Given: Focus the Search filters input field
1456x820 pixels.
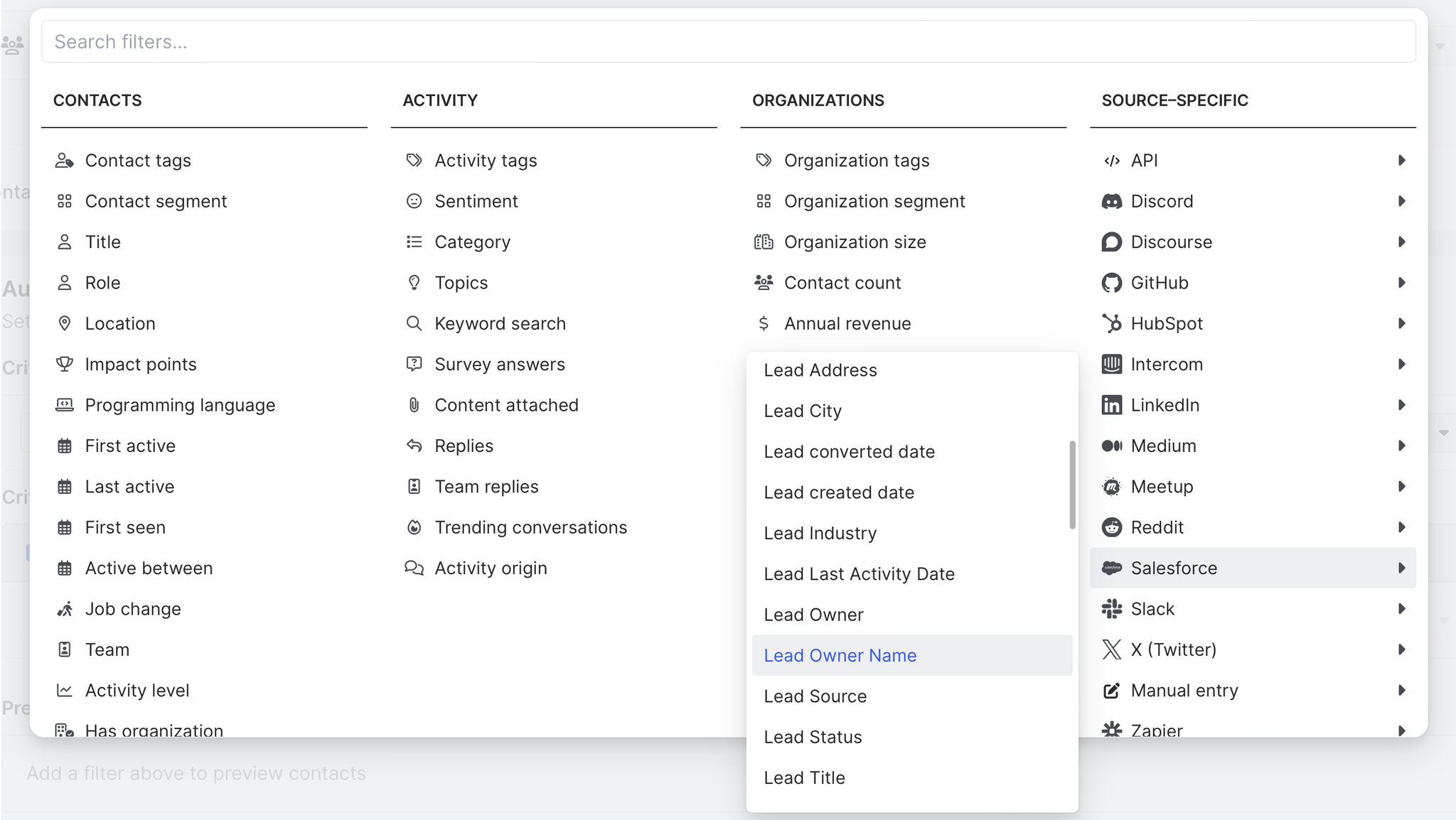Looking at the screenshot, I should pos(728,42).
